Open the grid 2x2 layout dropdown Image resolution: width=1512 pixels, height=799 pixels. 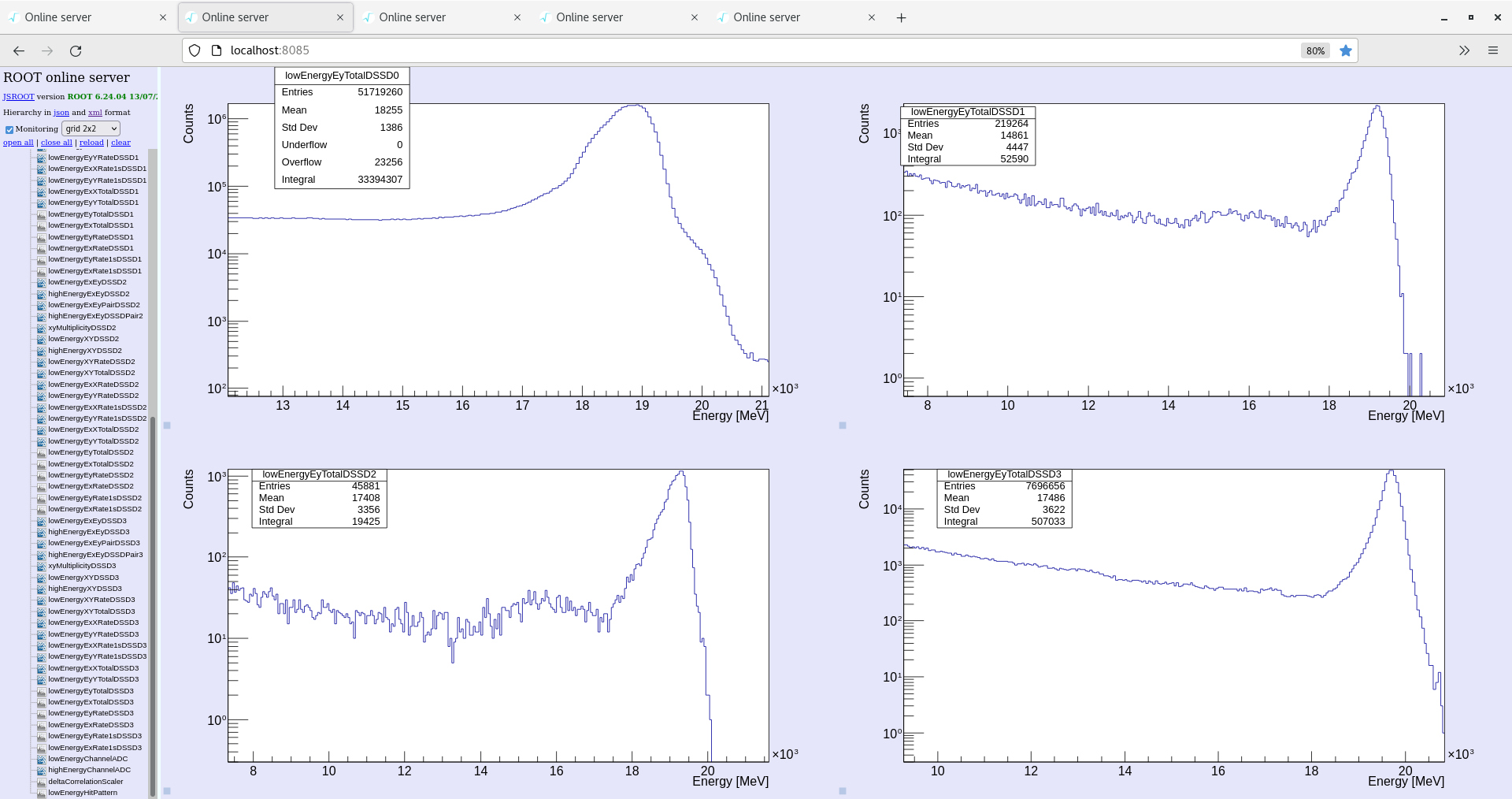pyautogui.click(x=91, y=128)
